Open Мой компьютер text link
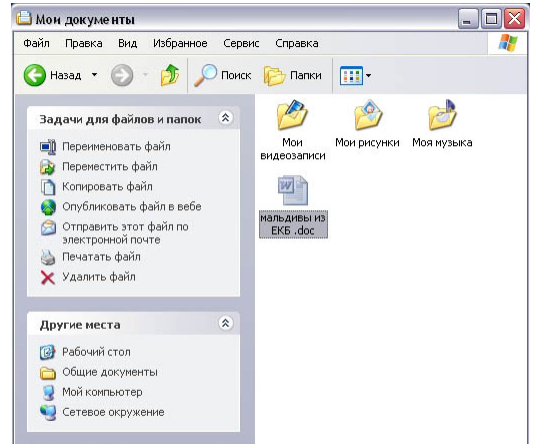This screenshot has width=534, height=444. (102, 392)
